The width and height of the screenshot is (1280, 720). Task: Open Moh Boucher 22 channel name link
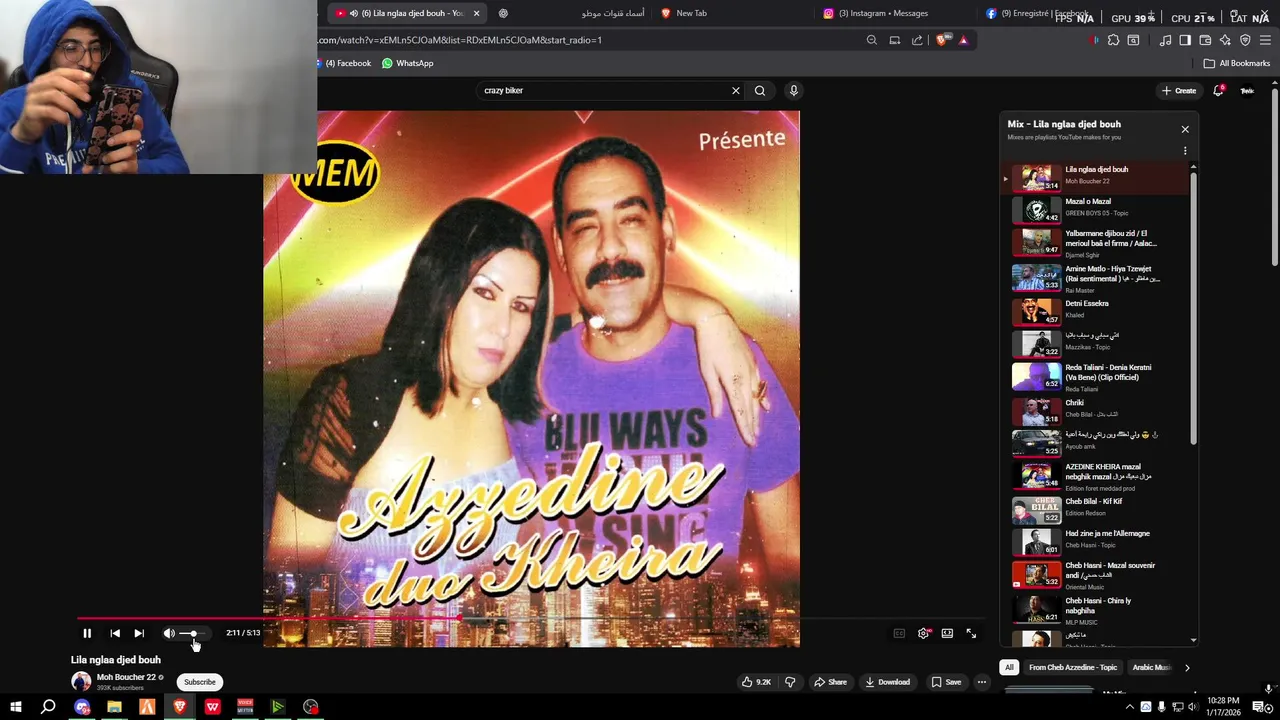(126, 677)
